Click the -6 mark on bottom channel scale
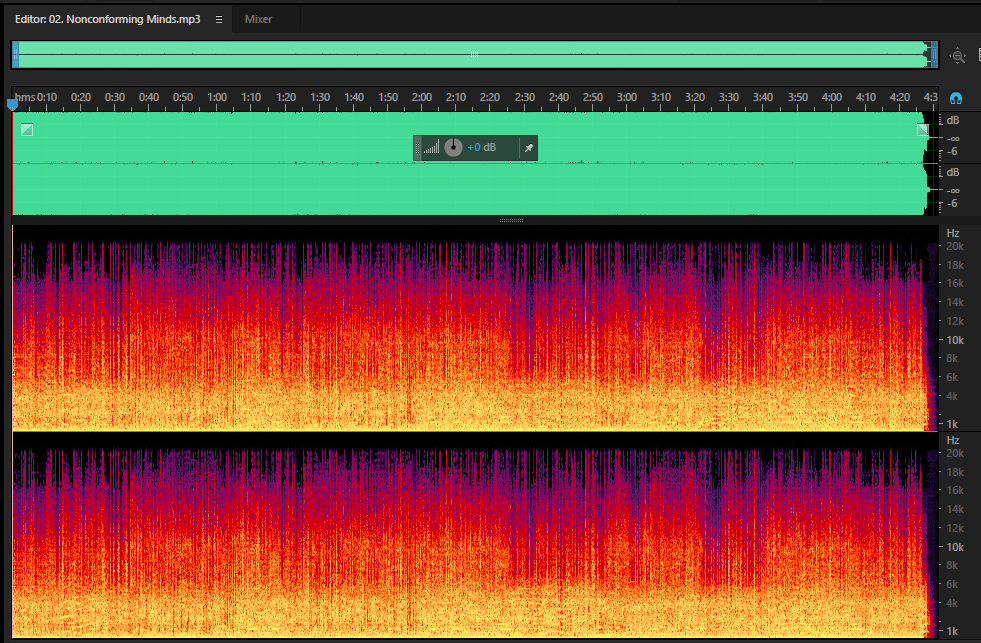981x643 pixels. [x=952, y=203]
